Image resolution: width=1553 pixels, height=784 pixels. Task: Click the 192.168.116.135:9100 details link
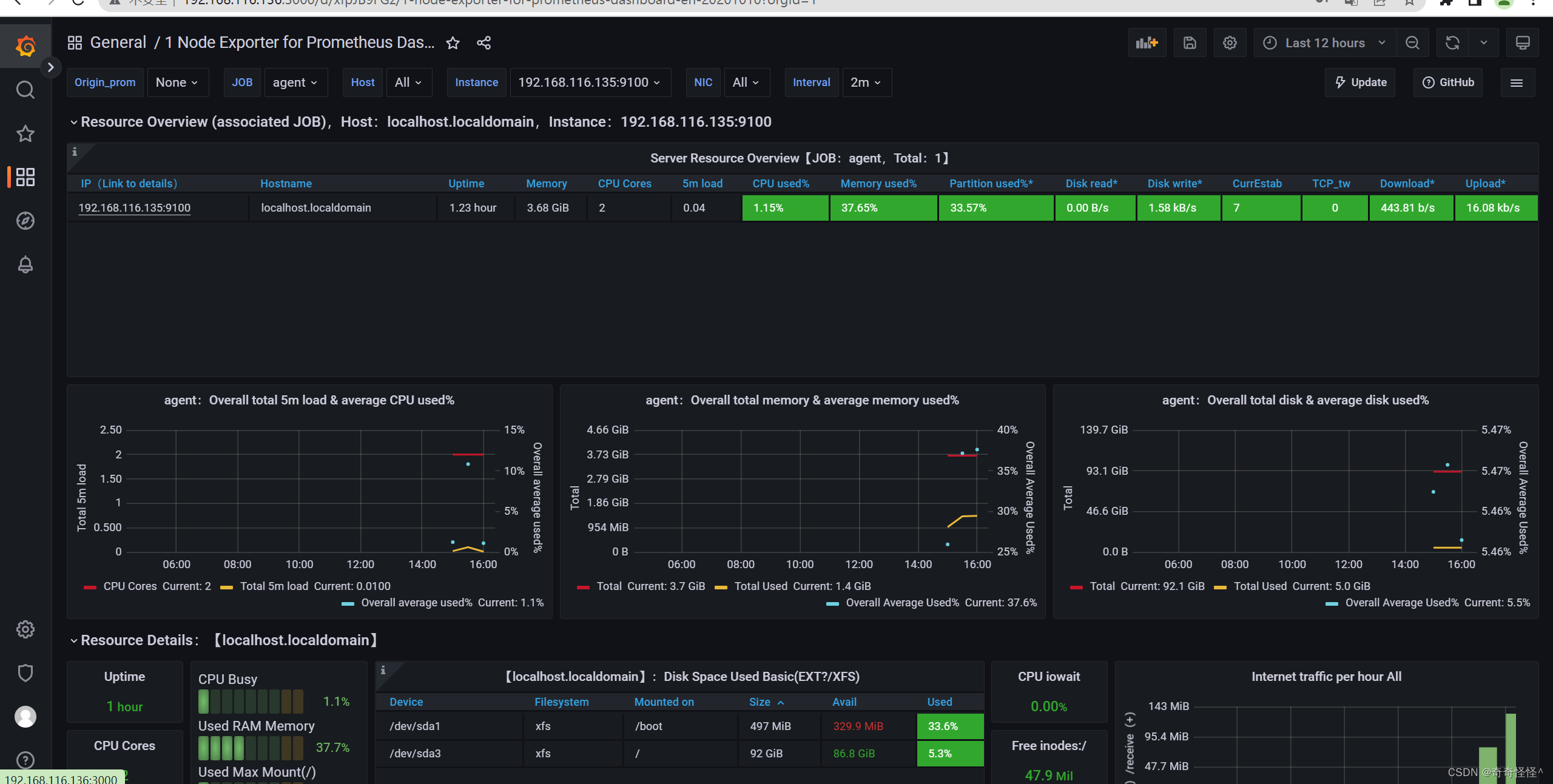[x=135, y=208]
